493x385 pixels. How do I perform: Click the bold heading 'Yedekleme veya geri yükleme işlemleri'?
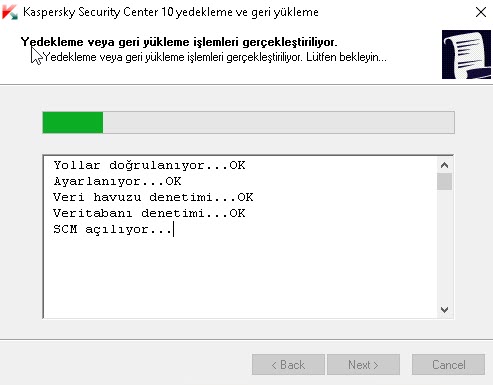click(x=130, y=42)
